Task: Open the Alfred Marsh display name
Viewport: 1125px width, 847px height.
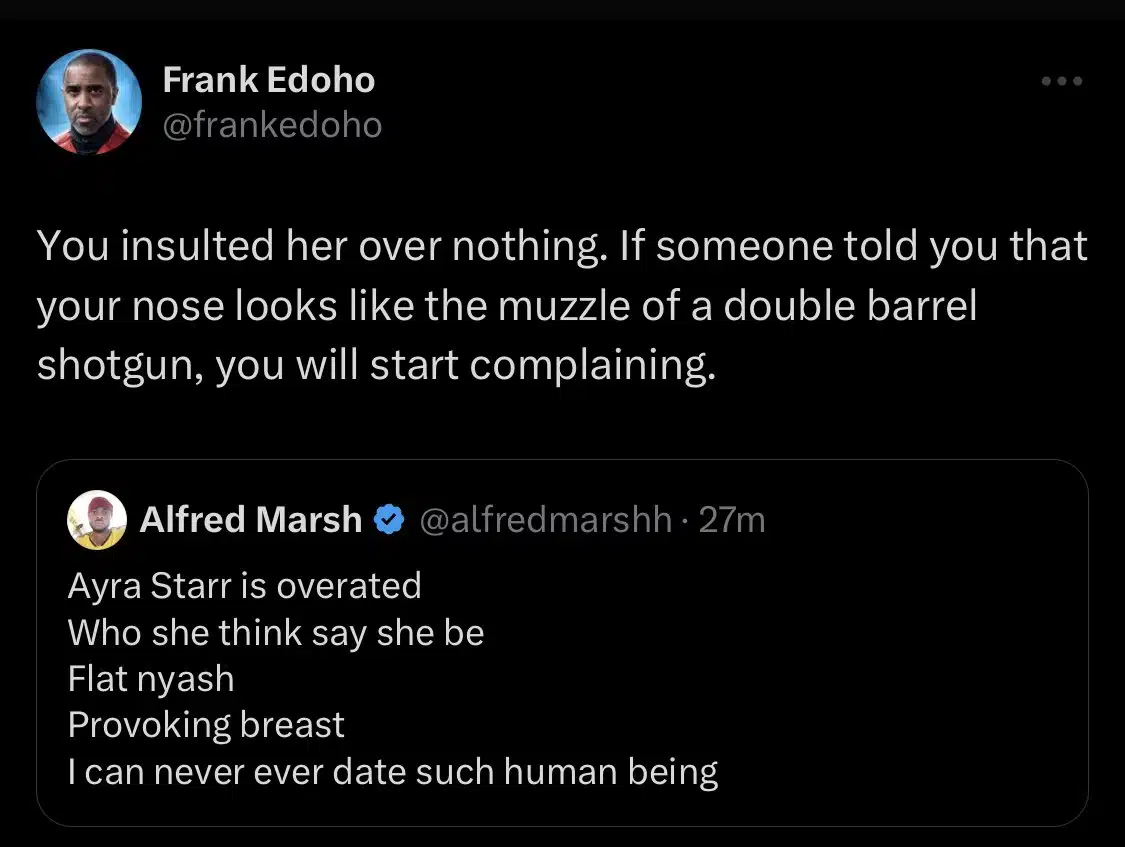Action: pyautogui.click(x=251, y=520)
